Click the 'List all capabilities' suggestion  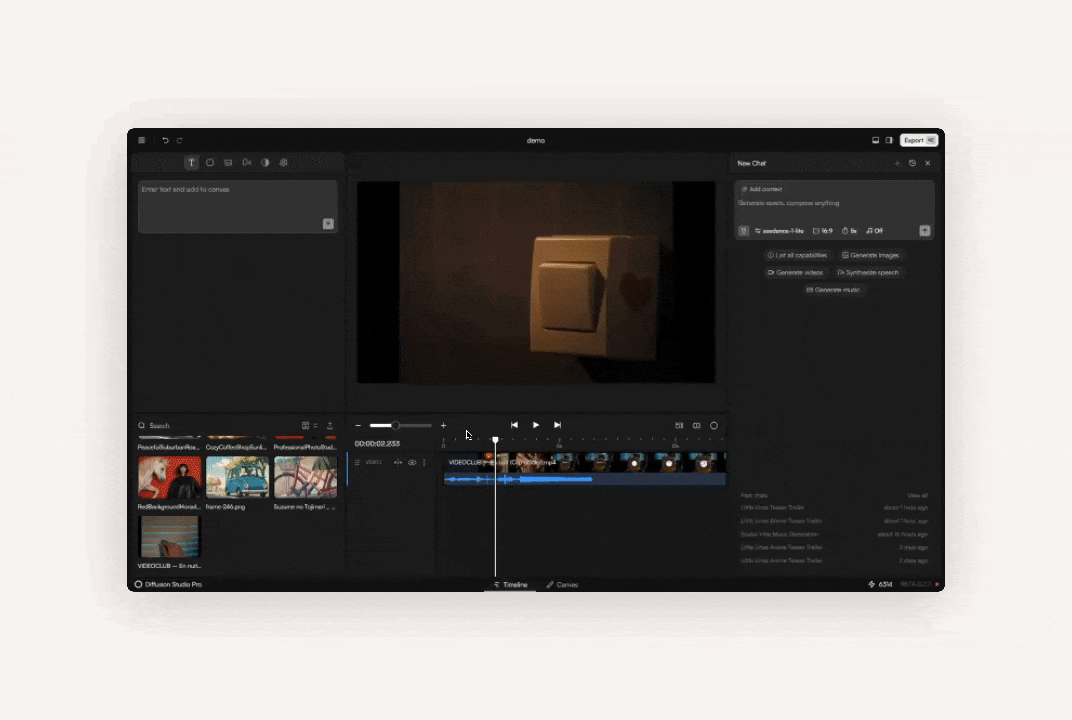coord(797,255)
